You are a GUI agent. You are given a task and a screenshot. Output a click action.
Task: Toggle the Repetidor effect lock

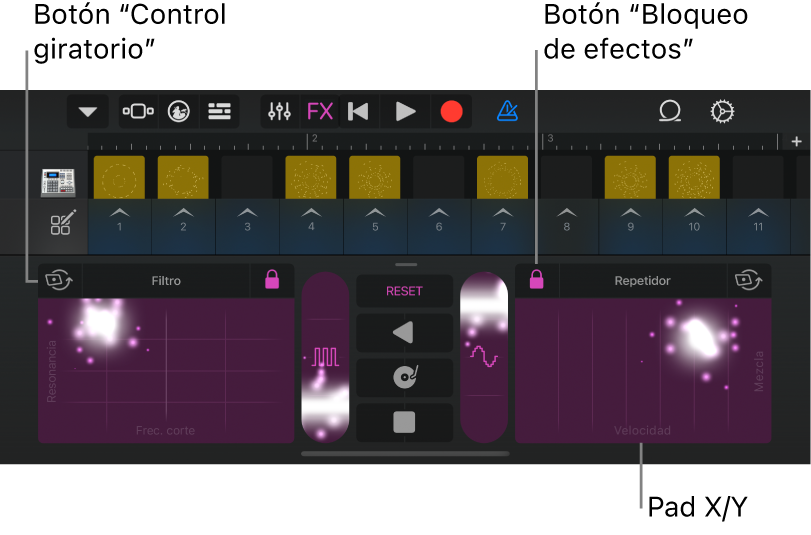[537, 280]
